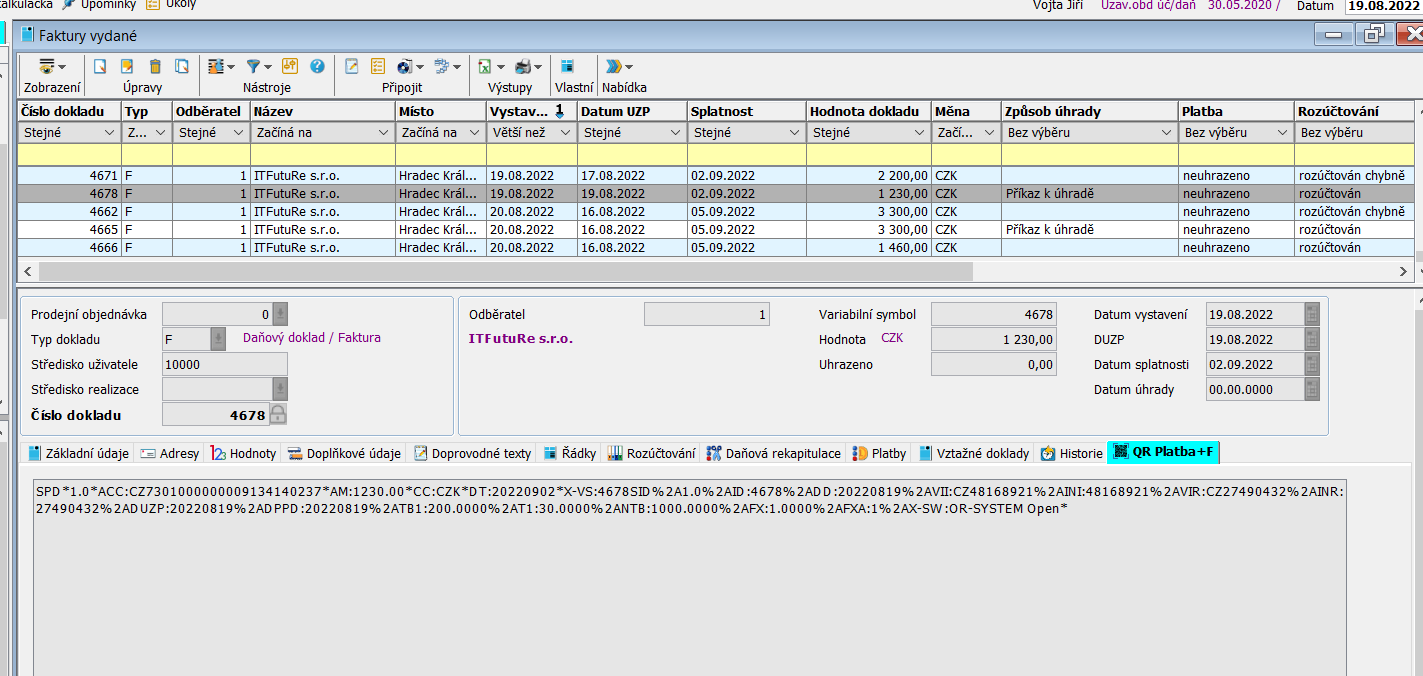The height and width of the screenshot is (676, 1423).
Task: Open the Datum splatnosti calendar picker
Action: pyautogui.click(x=1311, y=365)
